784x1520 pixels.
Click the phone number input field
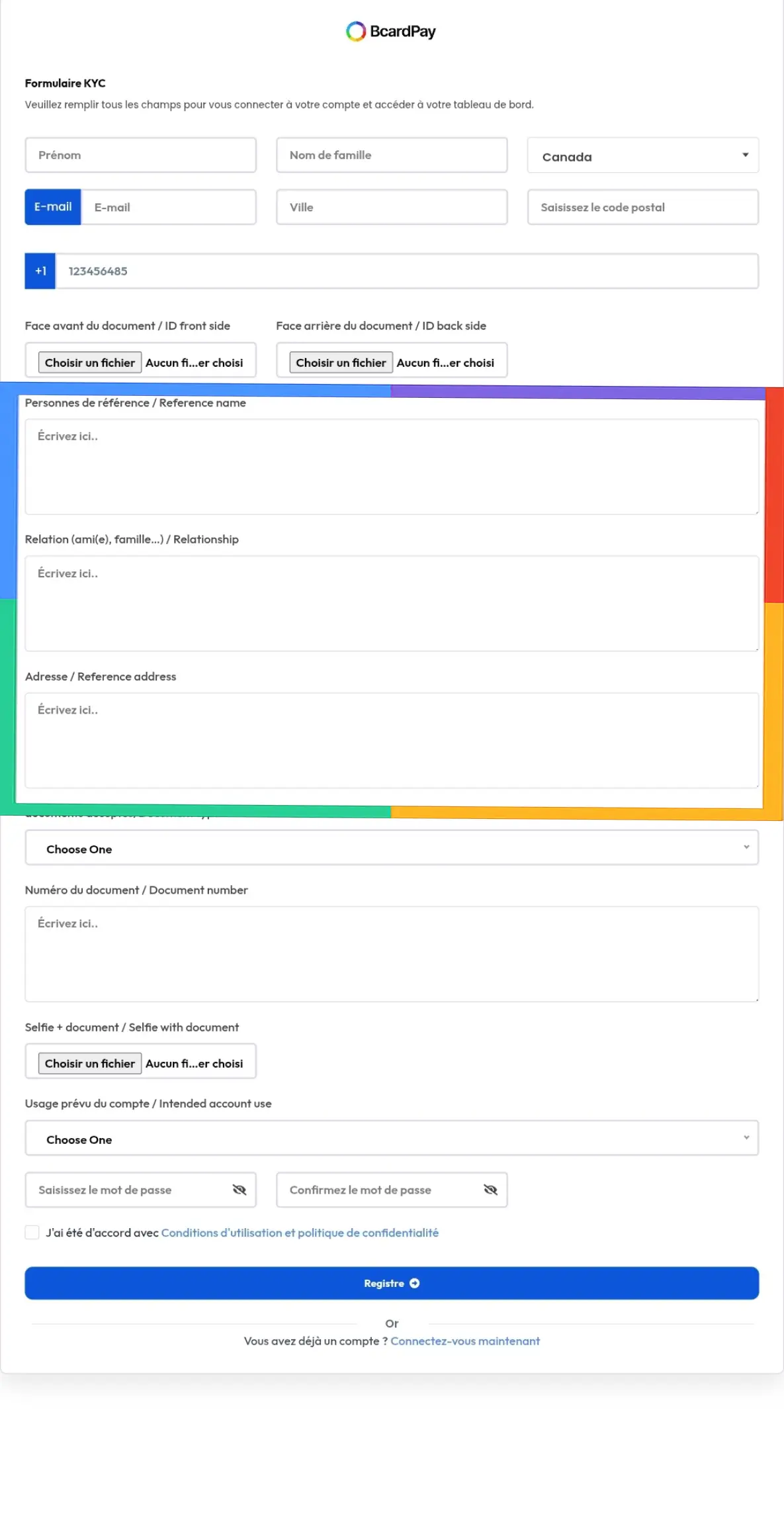click(x=406, y=271)
